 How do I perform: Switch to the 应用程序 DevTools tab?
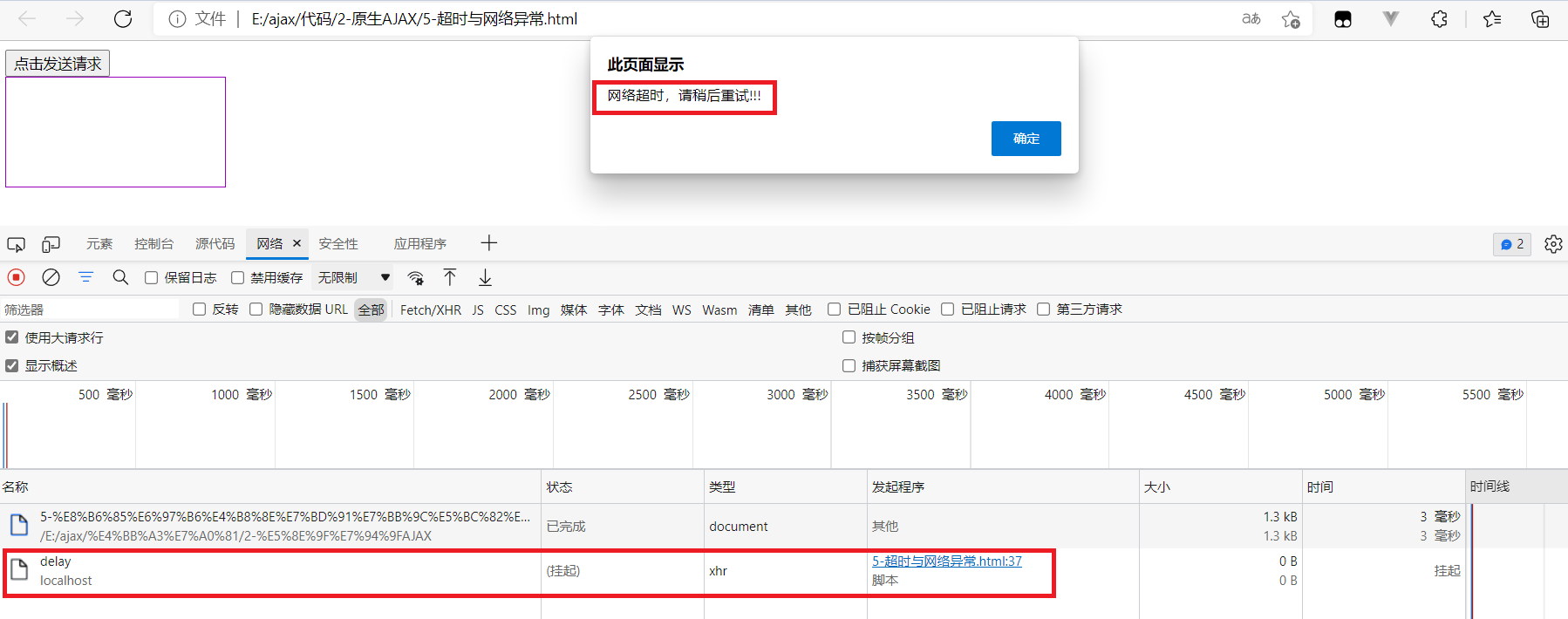(x=420, y=243)
